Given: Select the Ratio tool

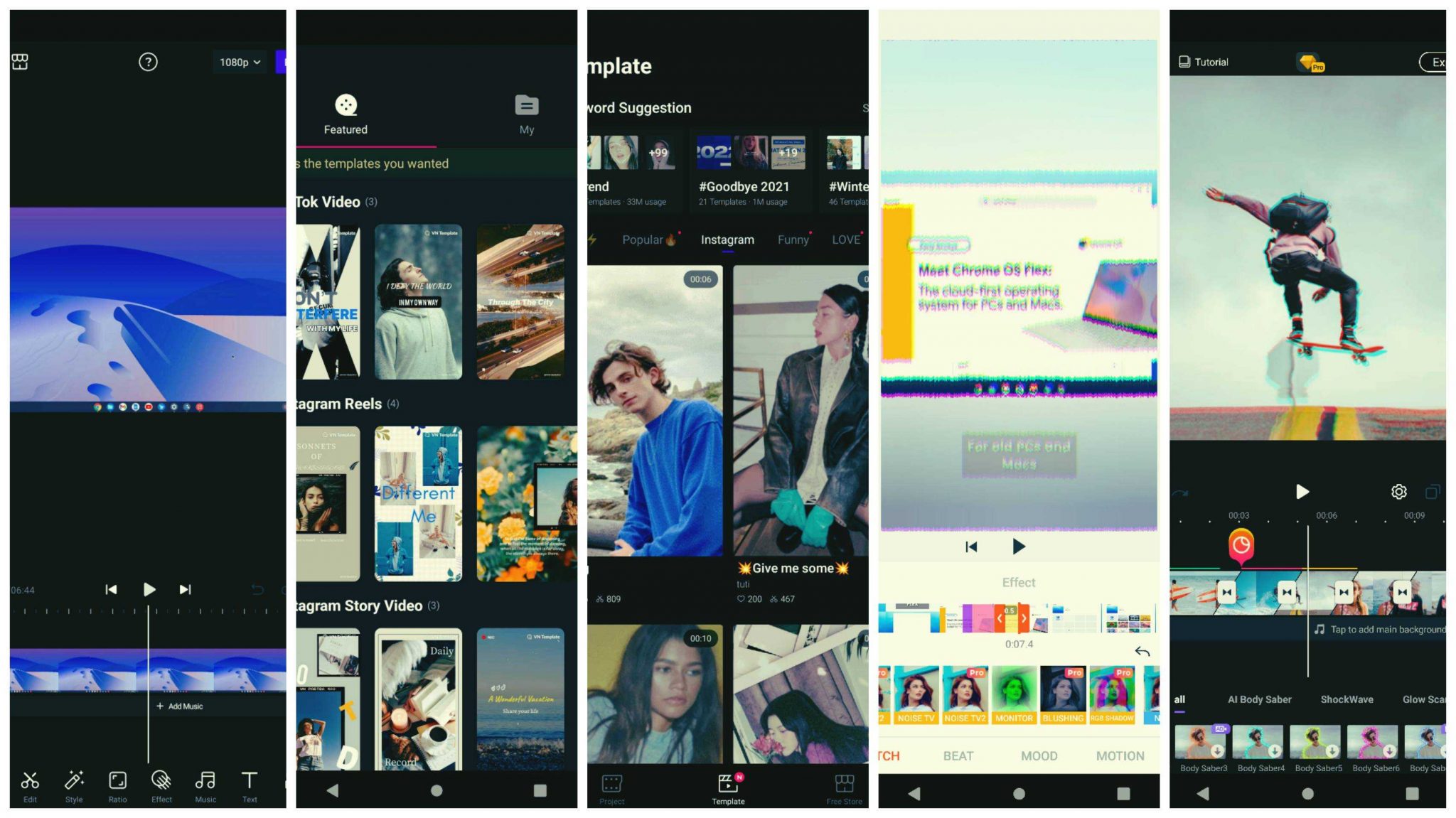Looking at the screenshot, I should click(x=117, y=787).
